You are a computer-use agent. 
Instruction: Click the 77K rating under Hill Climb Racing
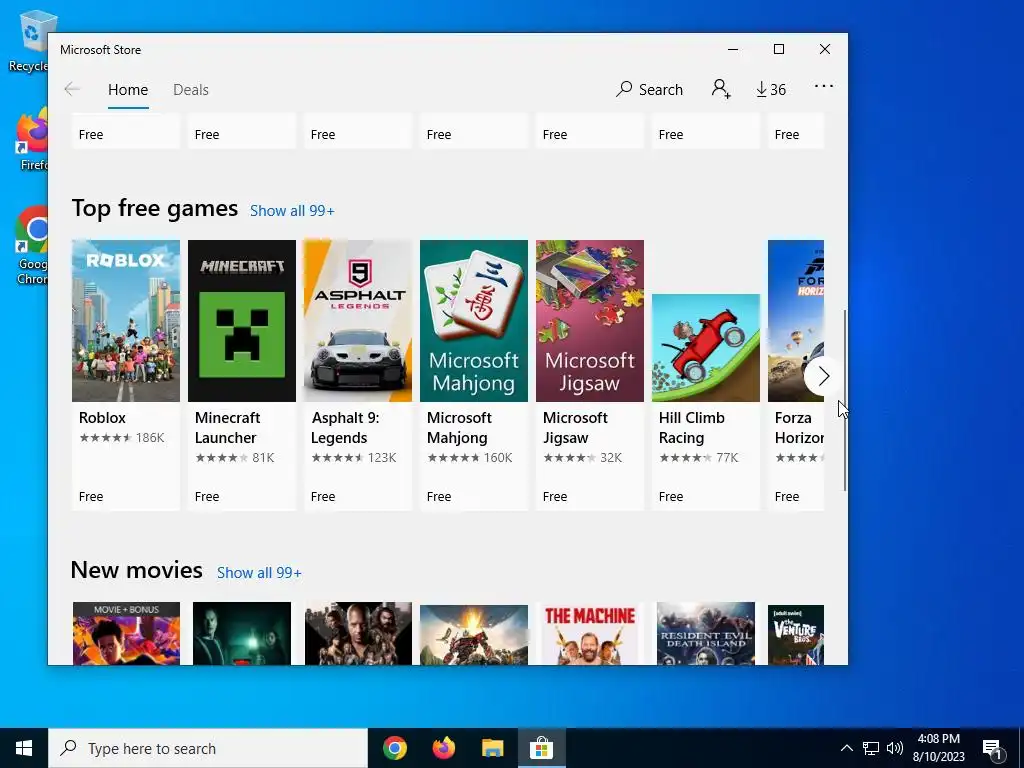pyautogui.click(x=699, y=457)
